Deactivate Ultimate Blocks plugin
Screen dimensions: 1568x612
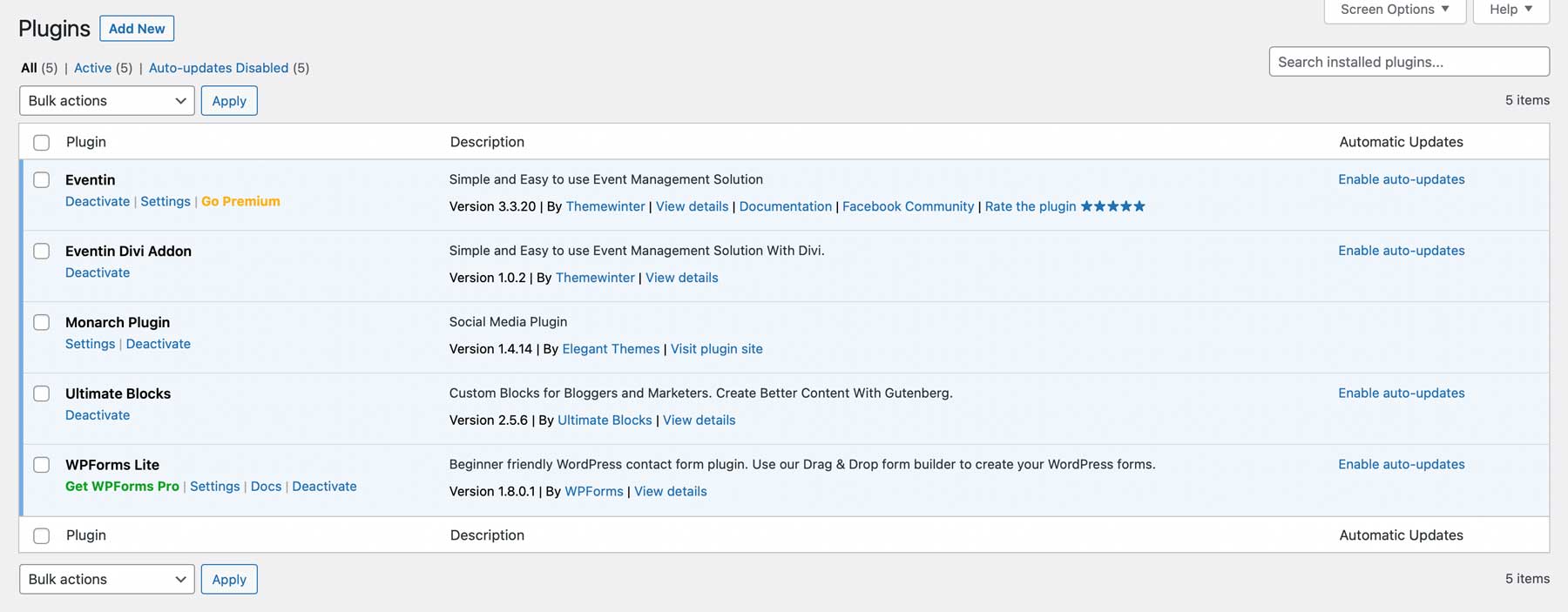click(98, 415)
